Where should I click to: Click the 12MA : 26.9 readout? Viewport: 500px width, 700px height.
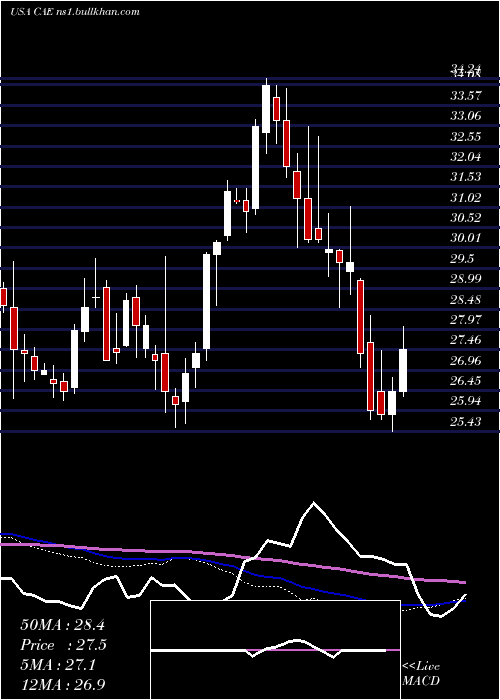click(62, 685)
